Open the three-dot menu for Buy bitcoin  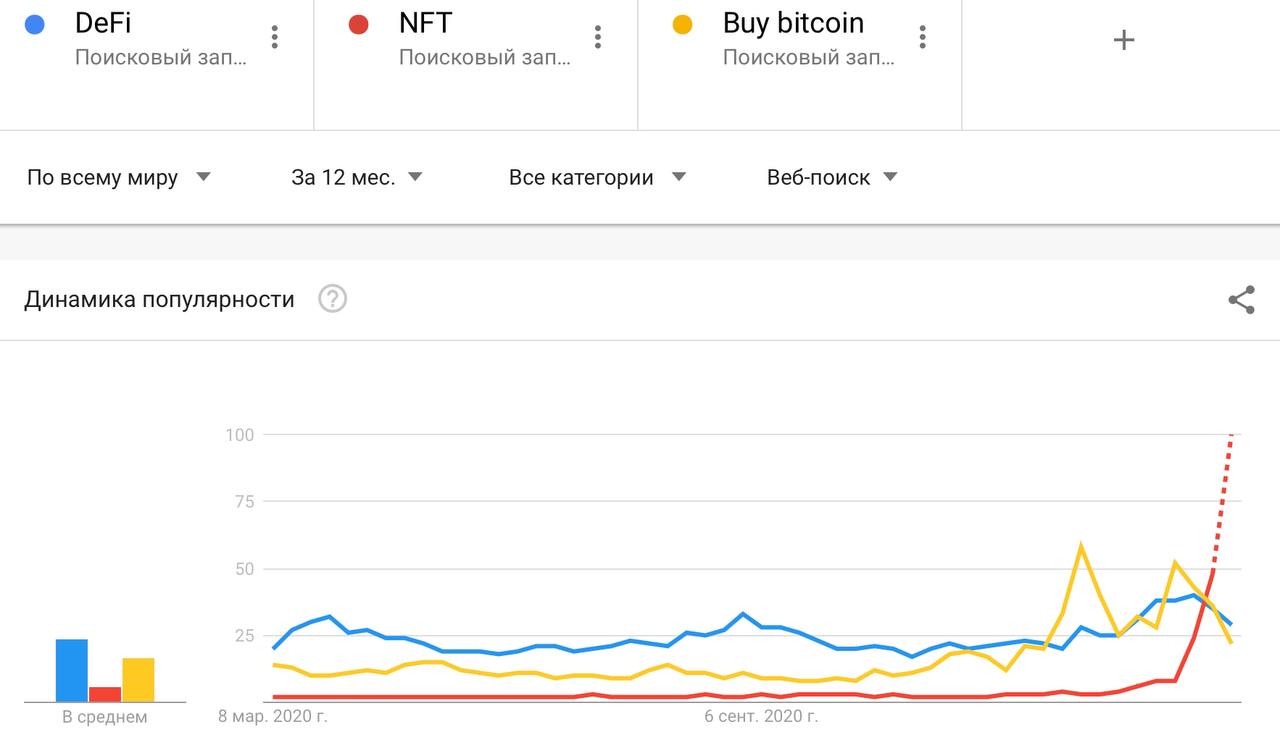922,37
